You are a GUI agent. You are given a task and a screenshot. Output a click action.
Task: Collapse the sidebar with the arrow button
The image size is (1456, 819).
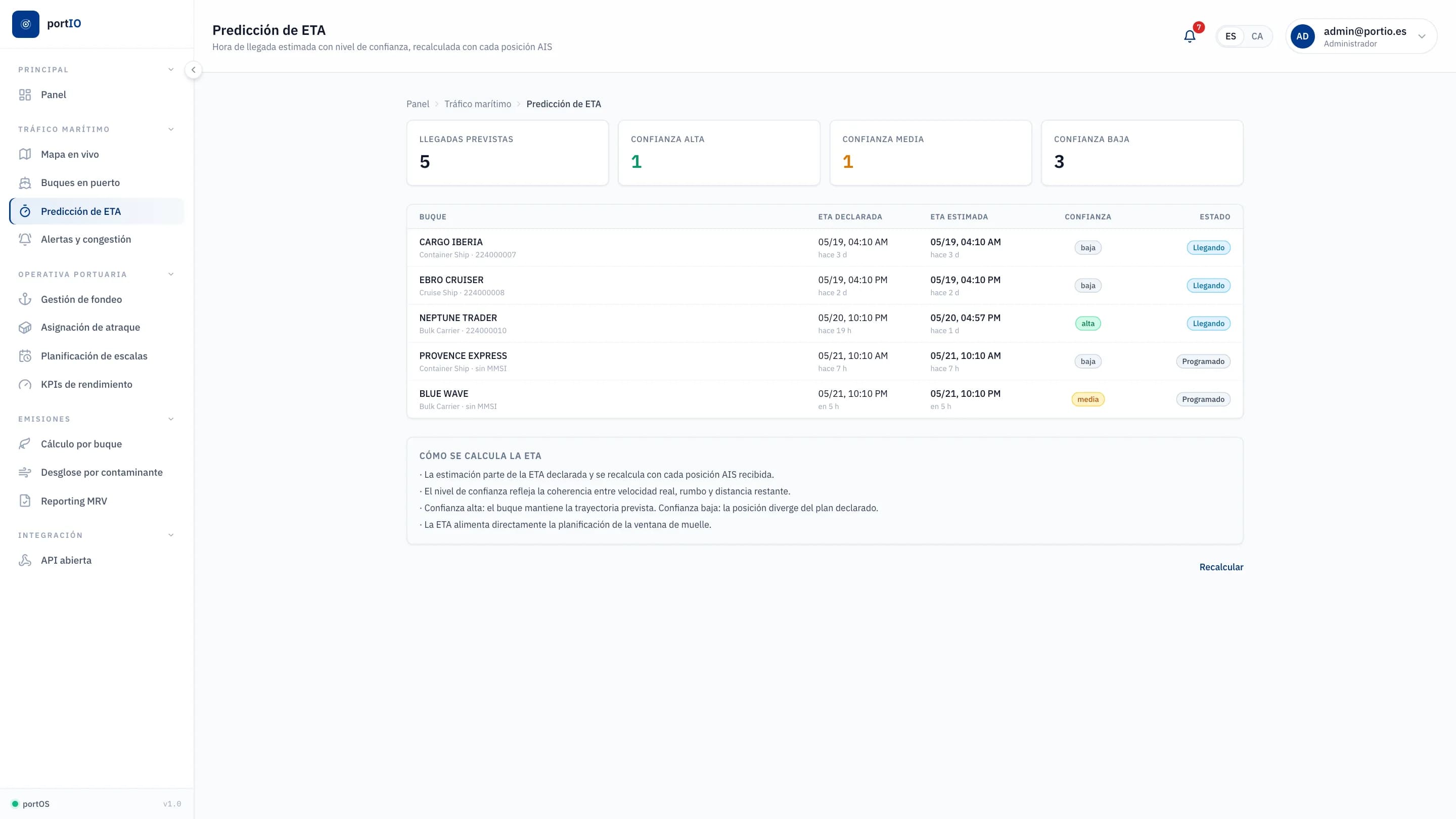(193, 70)
